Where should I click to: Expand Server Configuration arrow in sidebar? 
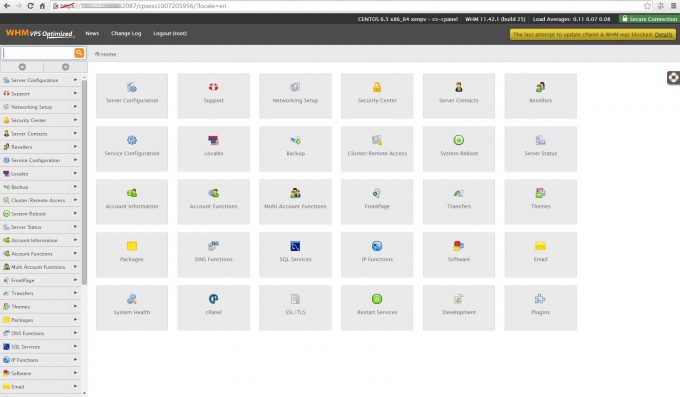75,80
